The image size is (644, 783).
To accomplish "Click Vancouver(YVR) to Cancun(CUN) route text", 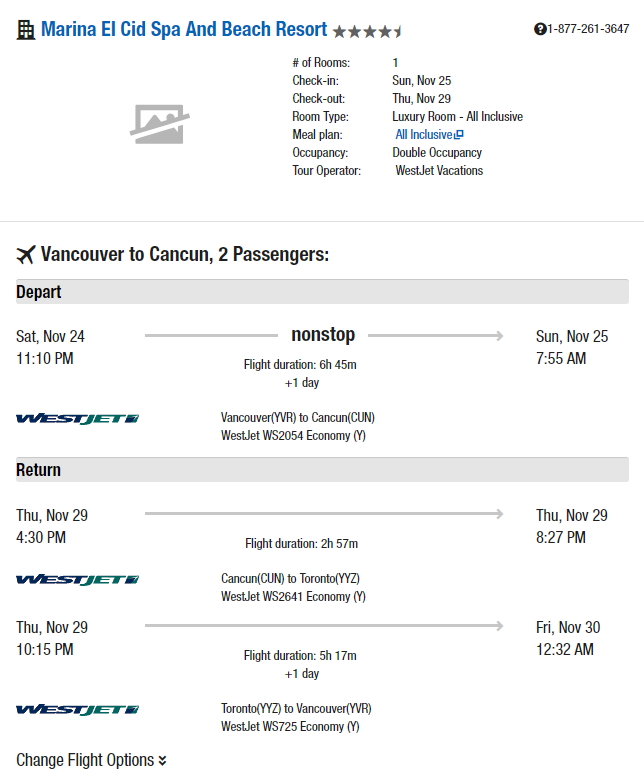I will pyautogui.click(x=298, y=417).
